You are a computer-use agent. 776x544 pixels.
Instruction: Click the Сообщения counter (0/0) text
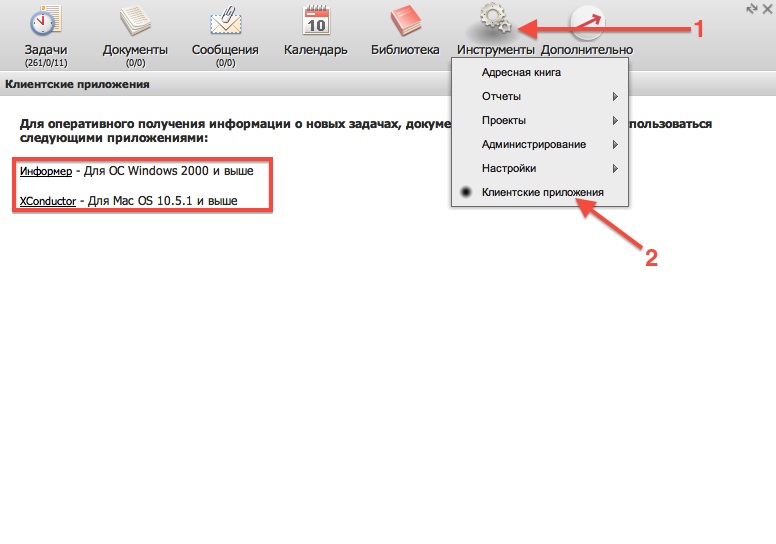click(225, 62)
